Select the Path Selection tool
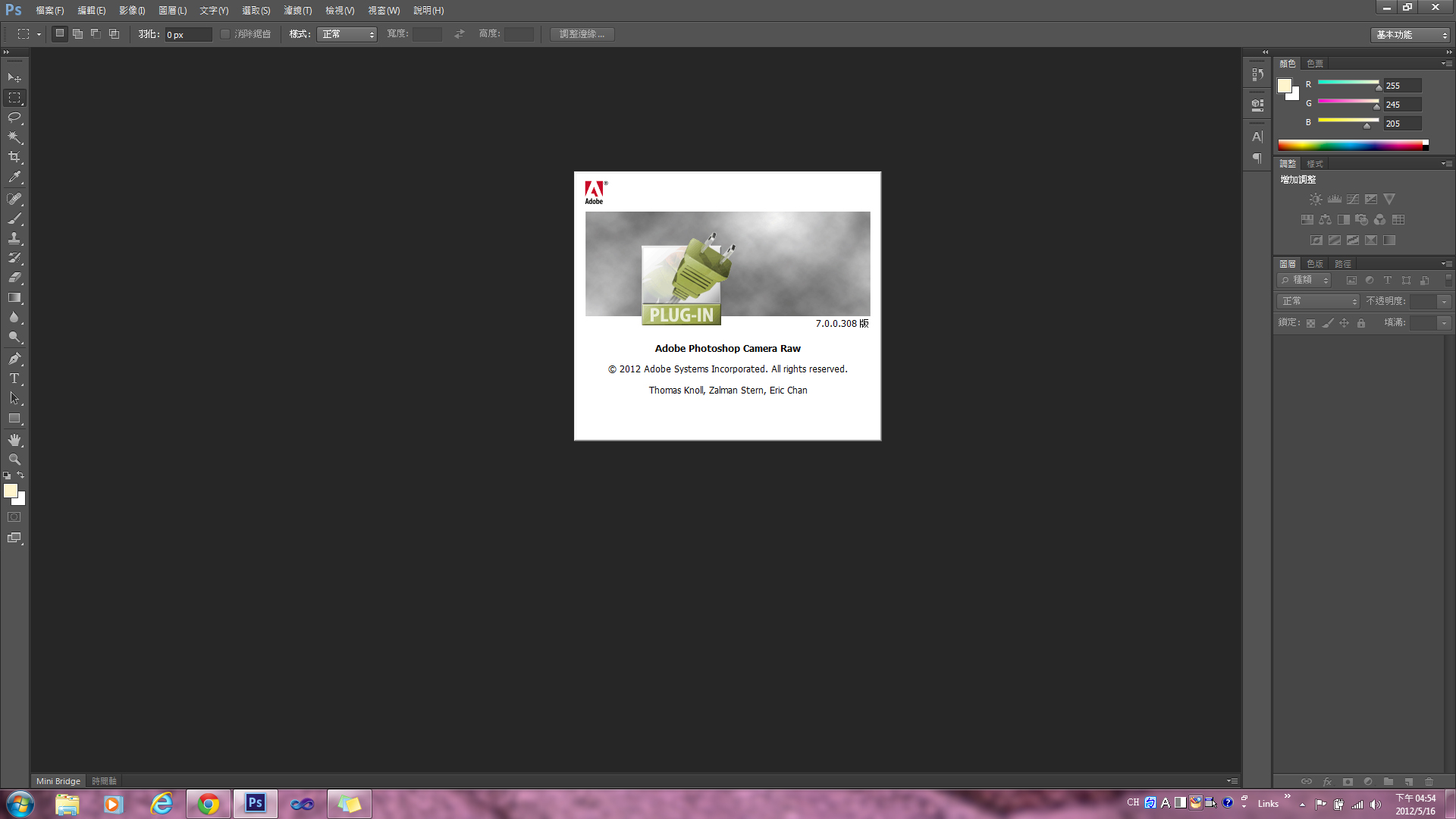 [14, 398]
